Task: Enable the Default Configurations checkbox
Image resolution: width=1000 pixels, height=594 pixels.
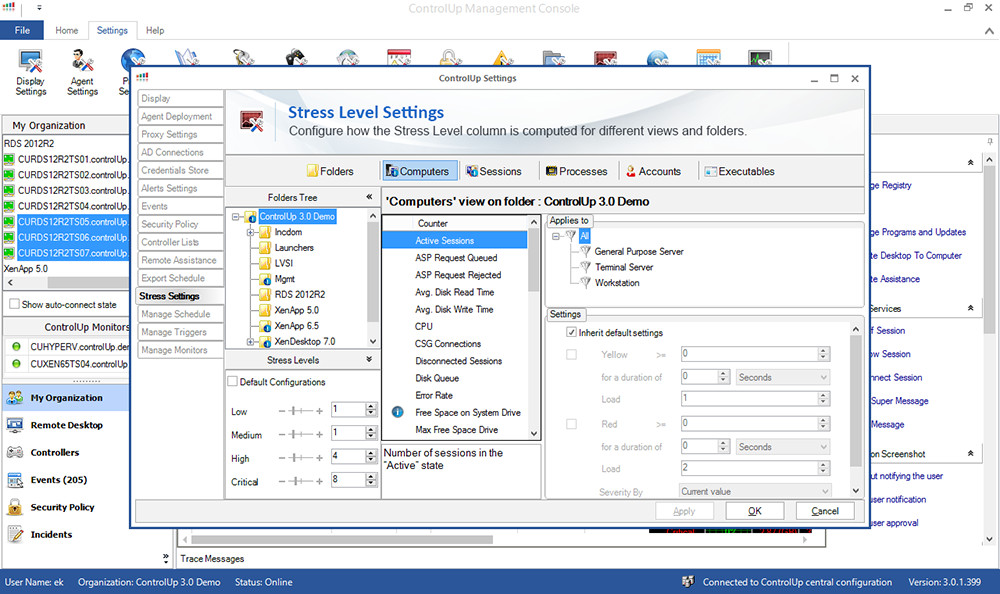Action: 233,382
